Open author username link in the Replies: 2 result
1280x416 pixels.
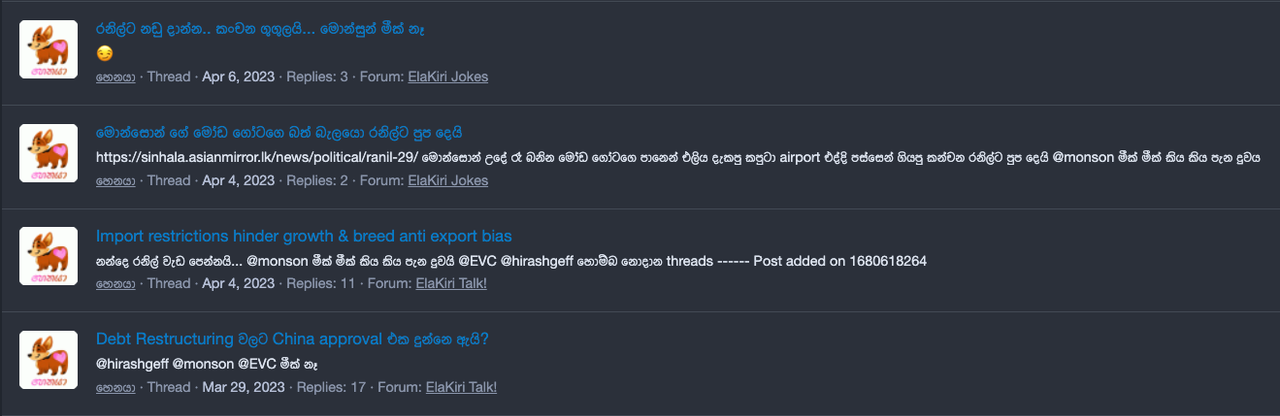point(115,181)
